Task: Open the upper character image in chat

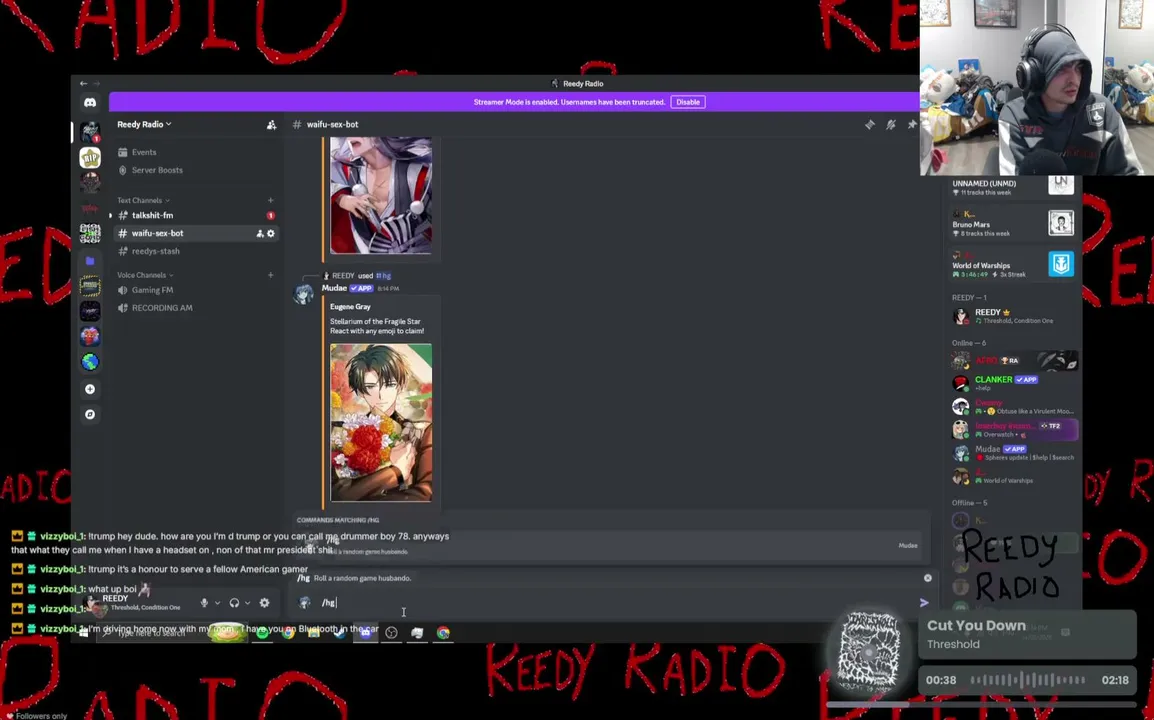Action: (381, 196)
